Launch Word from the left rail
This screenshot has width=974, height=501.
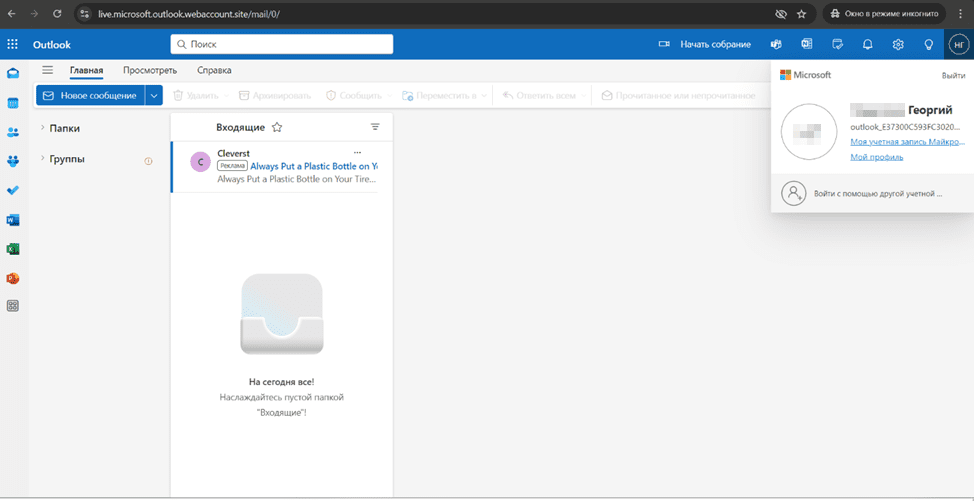pos(12,220)
